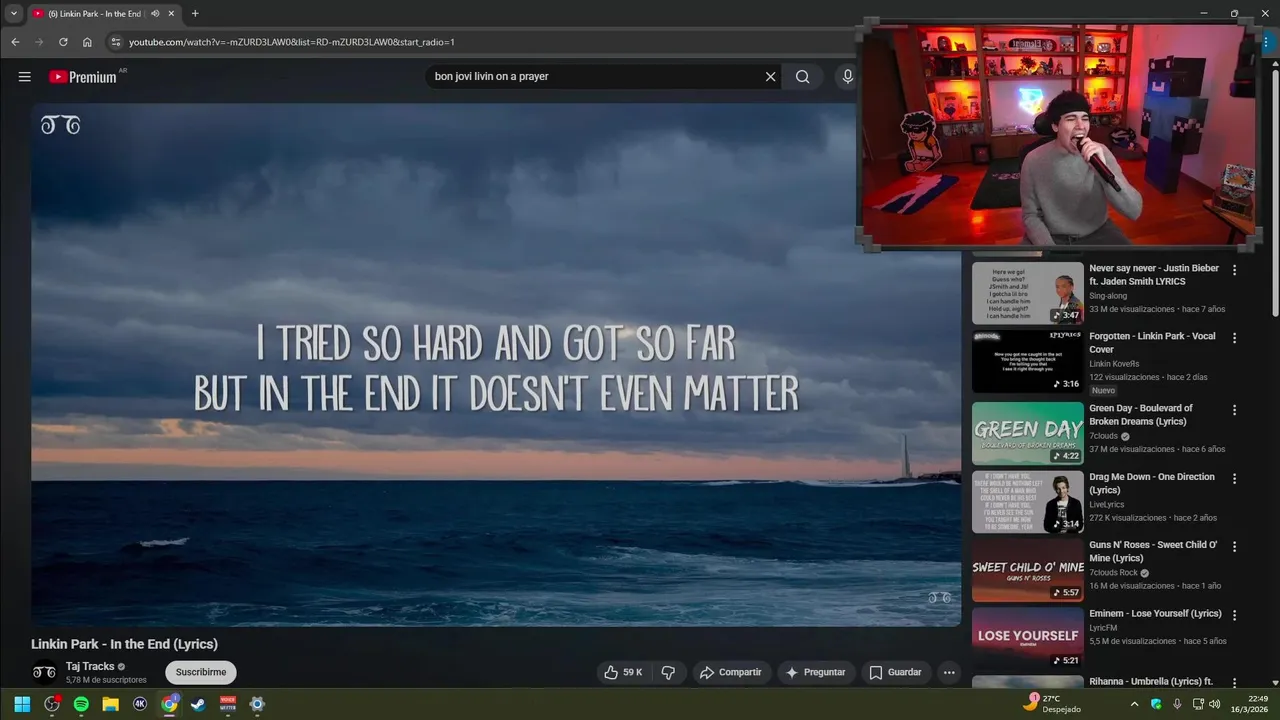Share the video via Compartir

730,672
